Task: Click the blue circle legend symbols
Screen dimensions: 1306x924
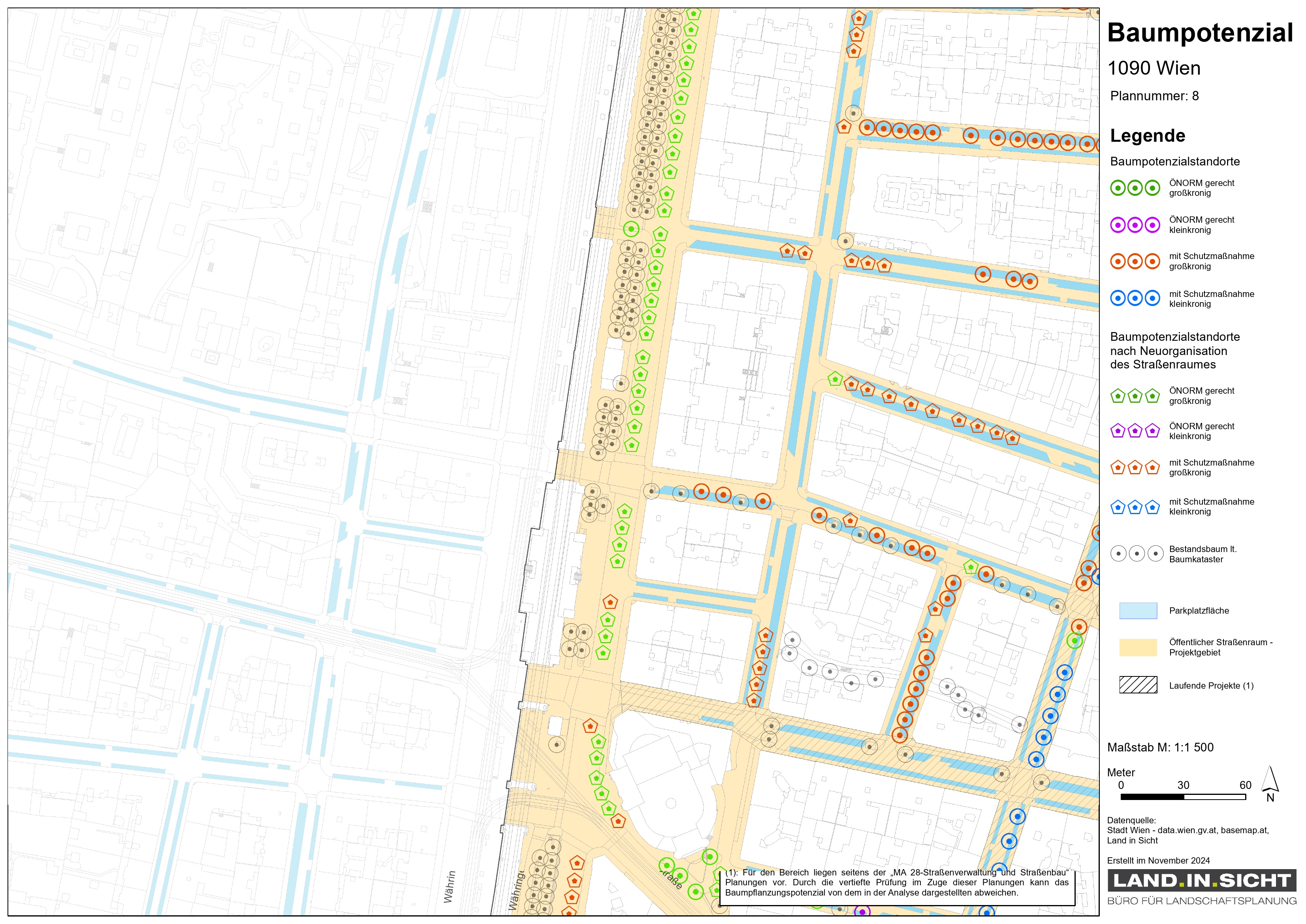Action: click(x=1135, y=298)
